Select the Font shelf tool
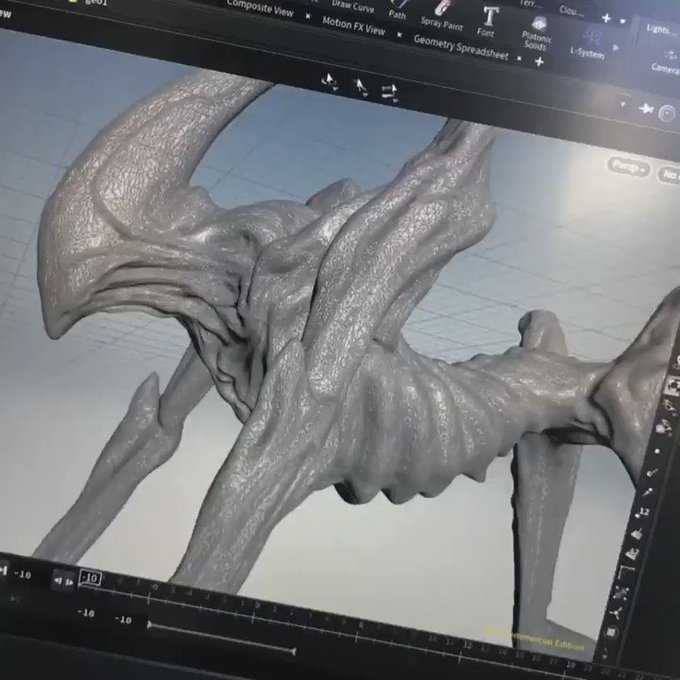 point(487,23)
